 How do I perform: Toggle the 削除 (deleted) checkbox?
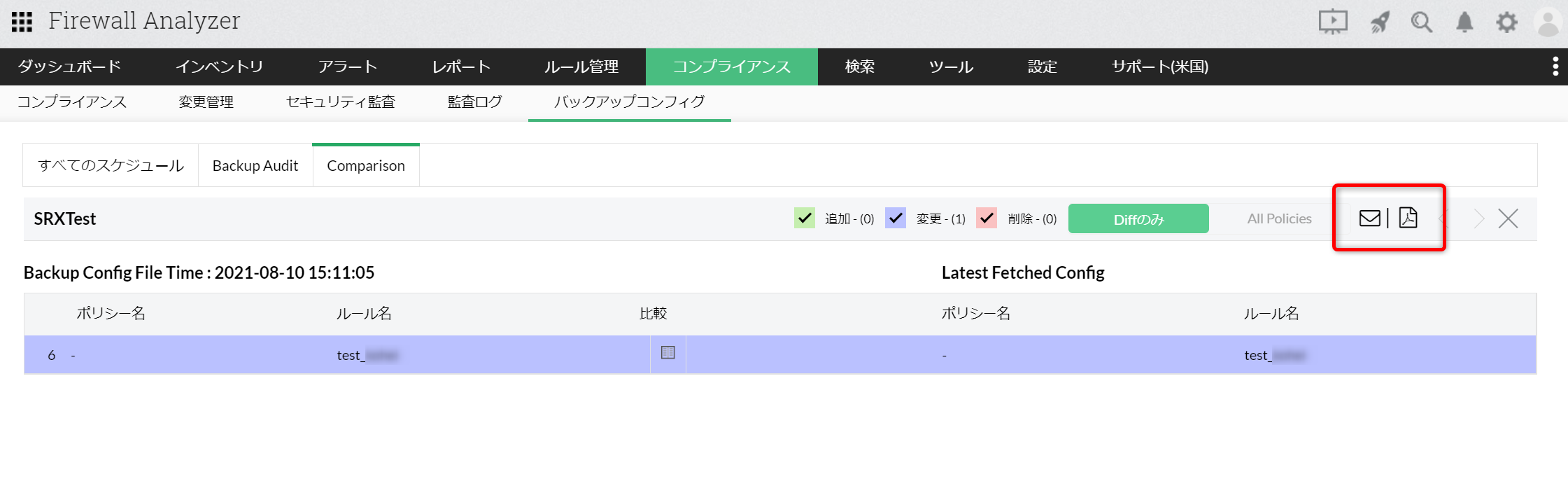tap(987, 218)
